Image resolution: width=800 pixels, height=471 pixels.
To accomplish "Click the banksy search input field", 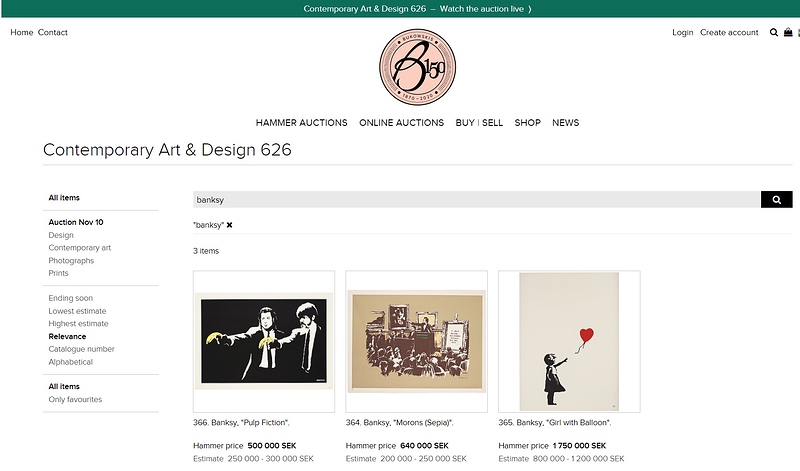I will coord(476,200).
